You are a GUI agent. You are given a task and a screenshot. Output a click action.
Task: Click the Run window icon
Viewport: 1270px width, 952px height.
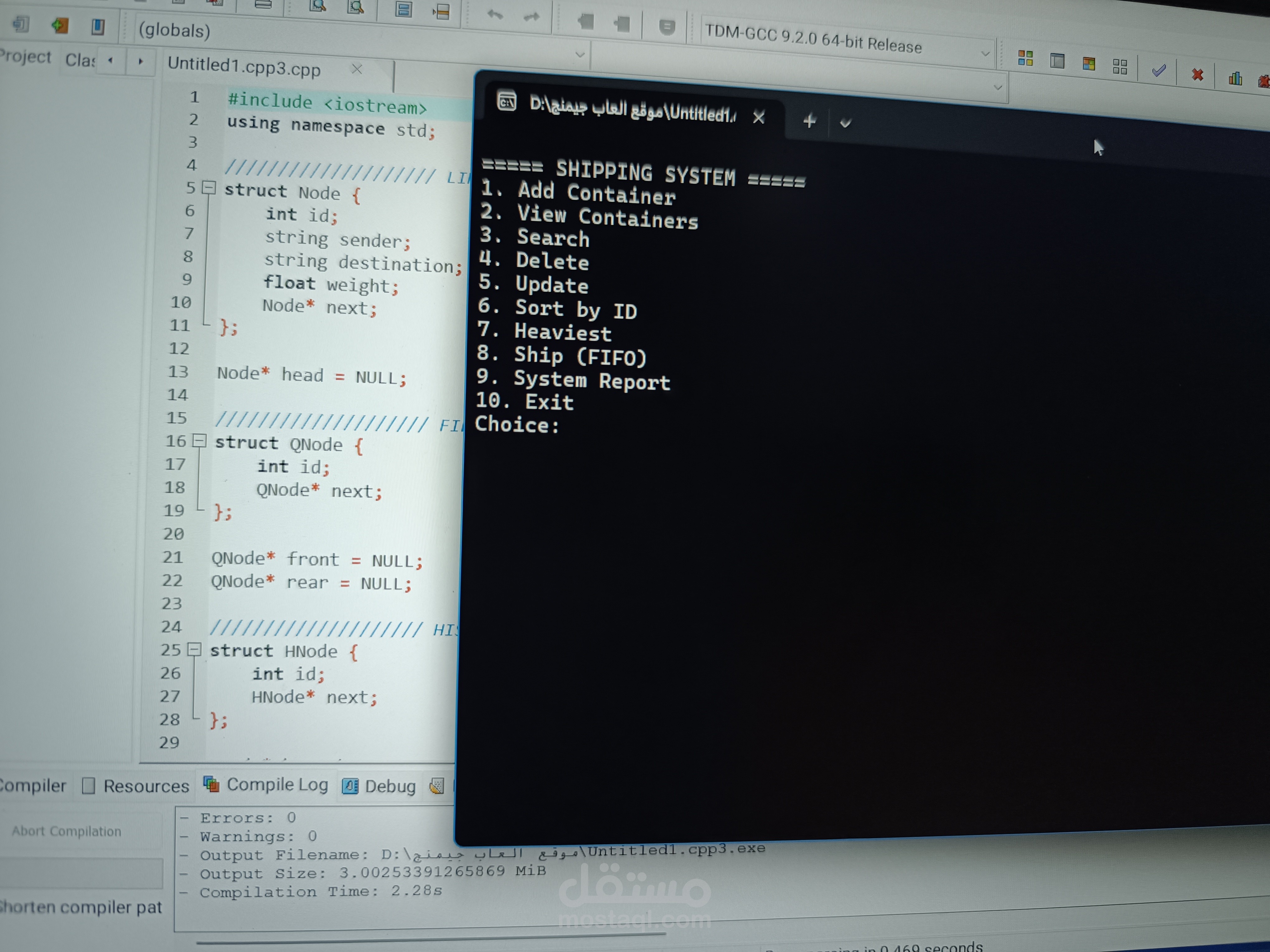pos(1057,60)
